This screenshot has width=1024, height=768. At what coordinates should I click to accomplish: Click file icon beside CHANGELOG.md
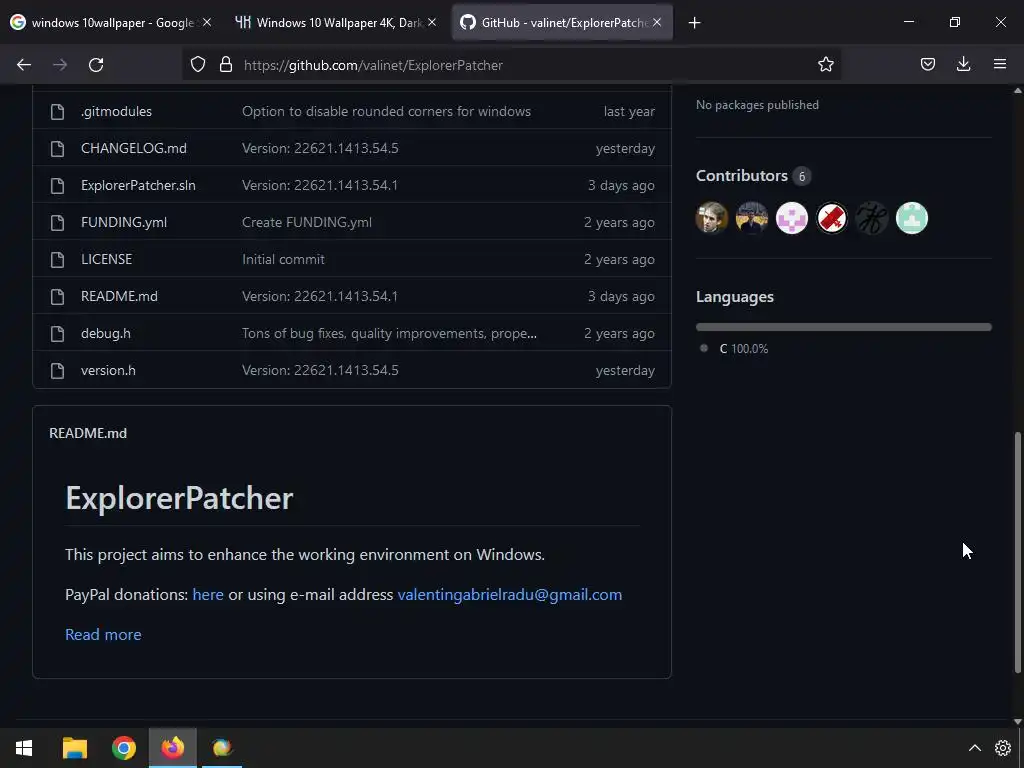57,149
